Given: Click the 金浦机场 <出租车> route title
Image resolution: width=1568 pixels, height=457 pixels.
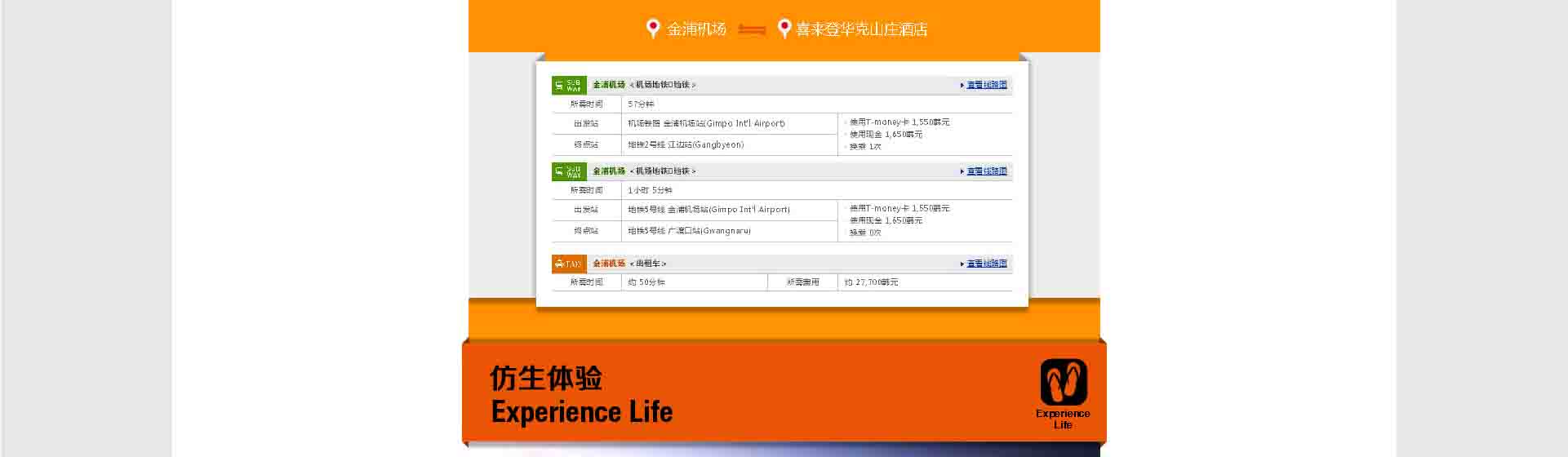Looking at the screenshot, I should 629,264.
